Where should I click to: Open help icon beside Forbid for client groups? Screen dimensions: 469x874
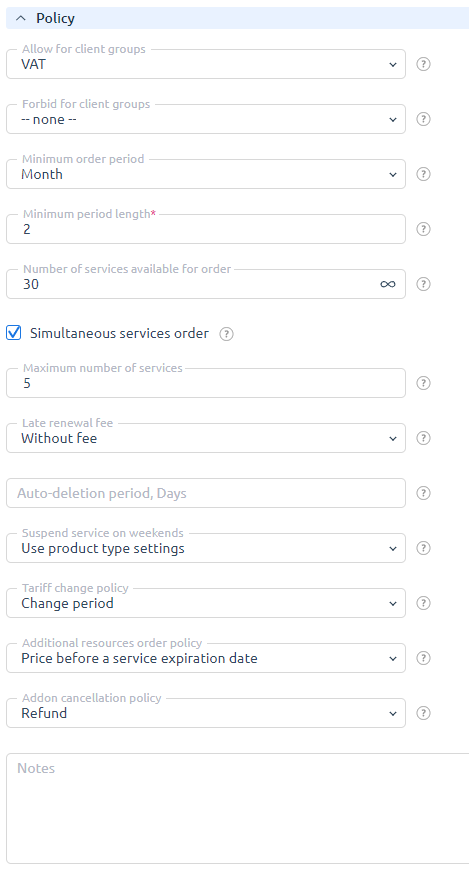[423, 119]
